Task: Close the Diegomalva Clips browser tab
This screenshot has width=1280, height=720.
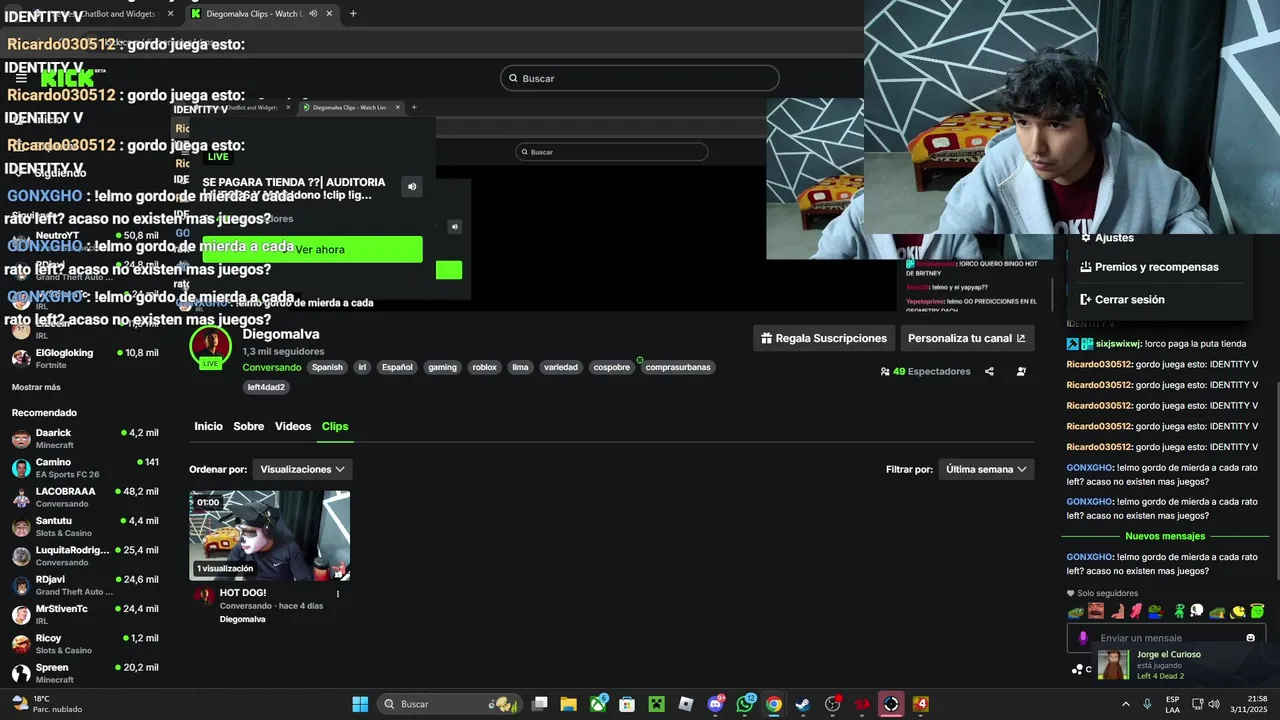Action: pyautogui.click(x=329, y=14)
